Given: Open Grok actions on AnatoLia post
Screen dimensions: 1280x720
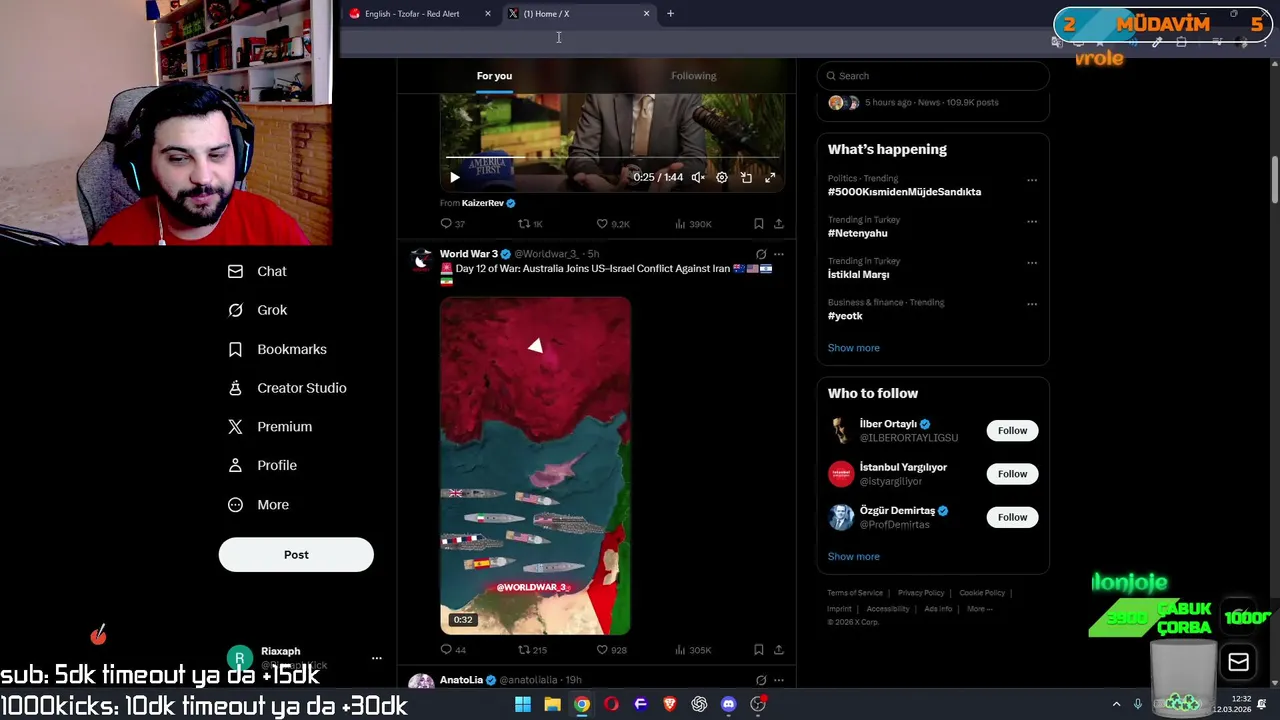Looking at the screenshot, I should [761, 680].
